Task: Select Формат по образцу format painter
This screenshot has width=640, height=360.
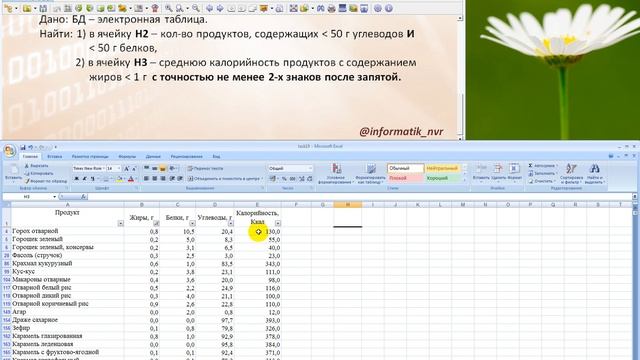Action: pos(46,181)
